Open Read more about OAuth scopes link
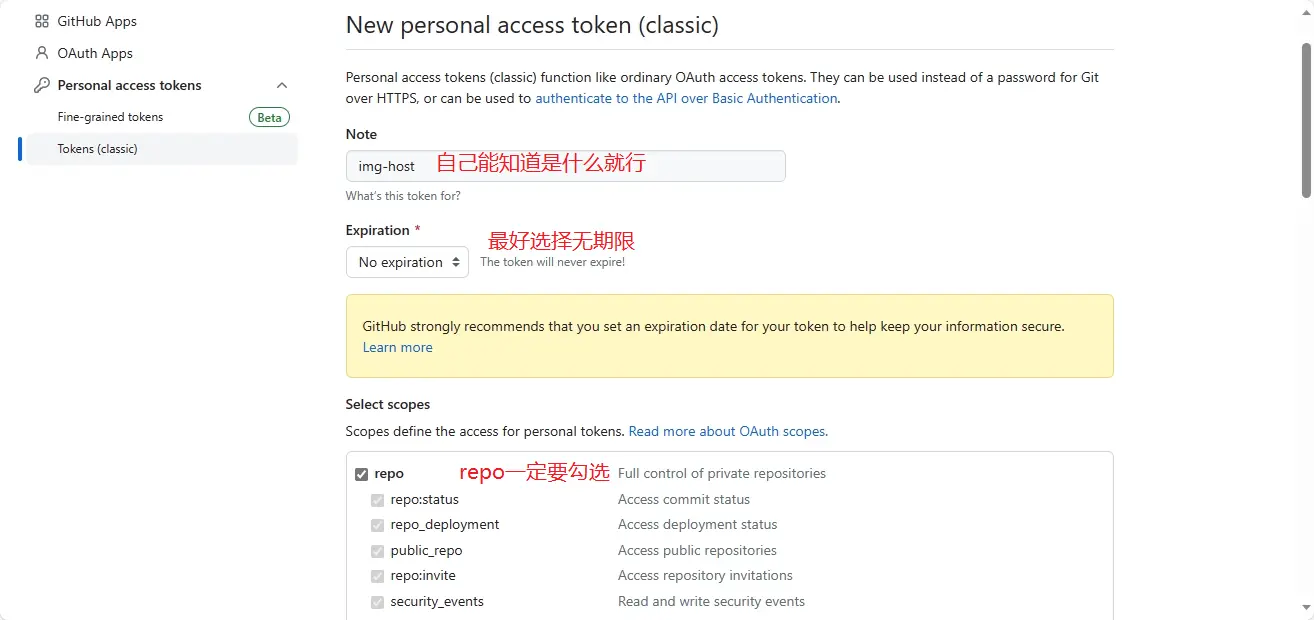Screen dimensions: 1314x620 click(x=728, y=431)
